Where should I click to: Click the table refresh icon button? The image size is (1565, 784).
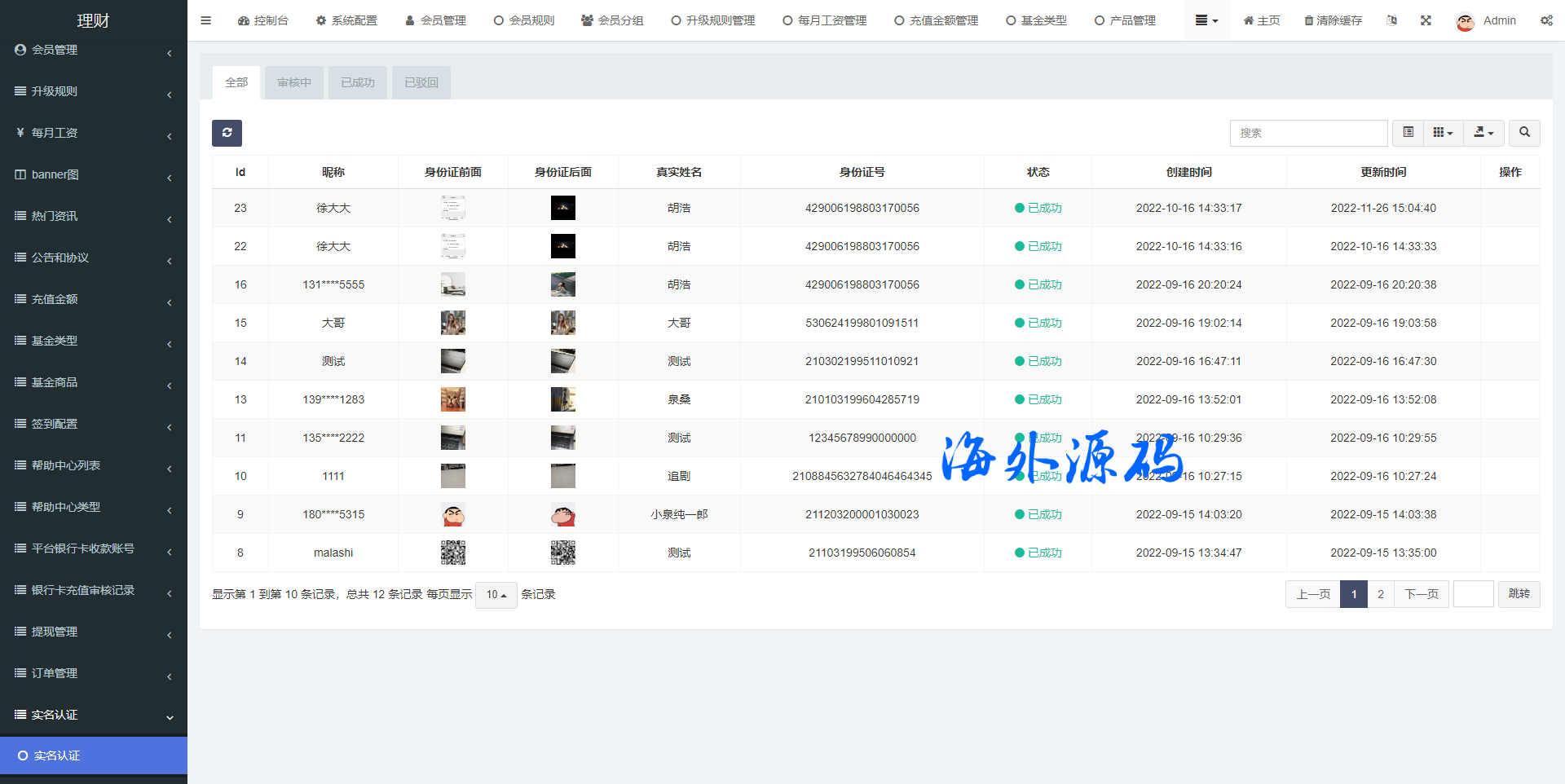tap(227, 133)
